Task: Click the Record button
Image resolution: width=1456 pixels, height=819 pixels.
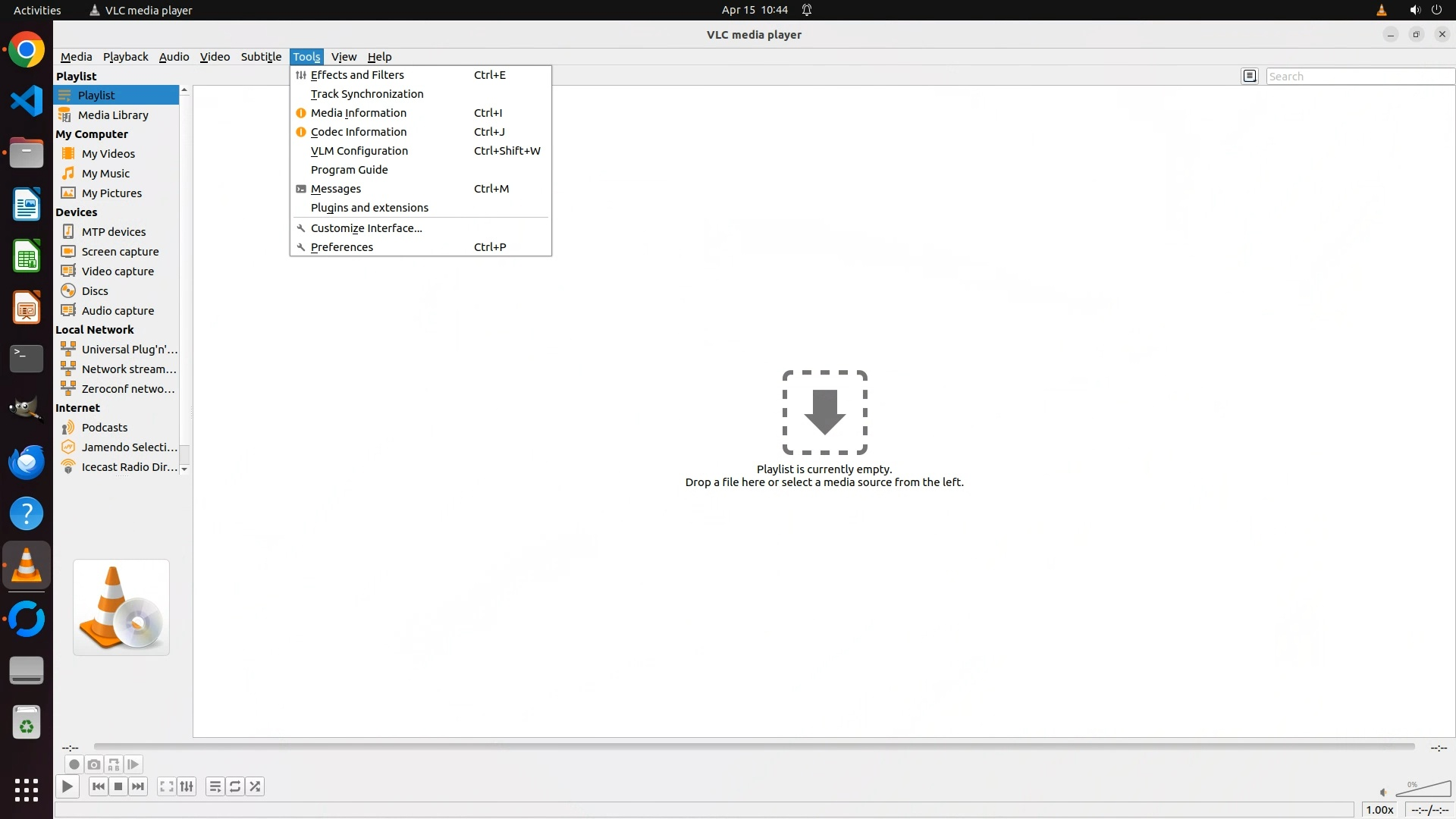Action: (x=74, y=764)
